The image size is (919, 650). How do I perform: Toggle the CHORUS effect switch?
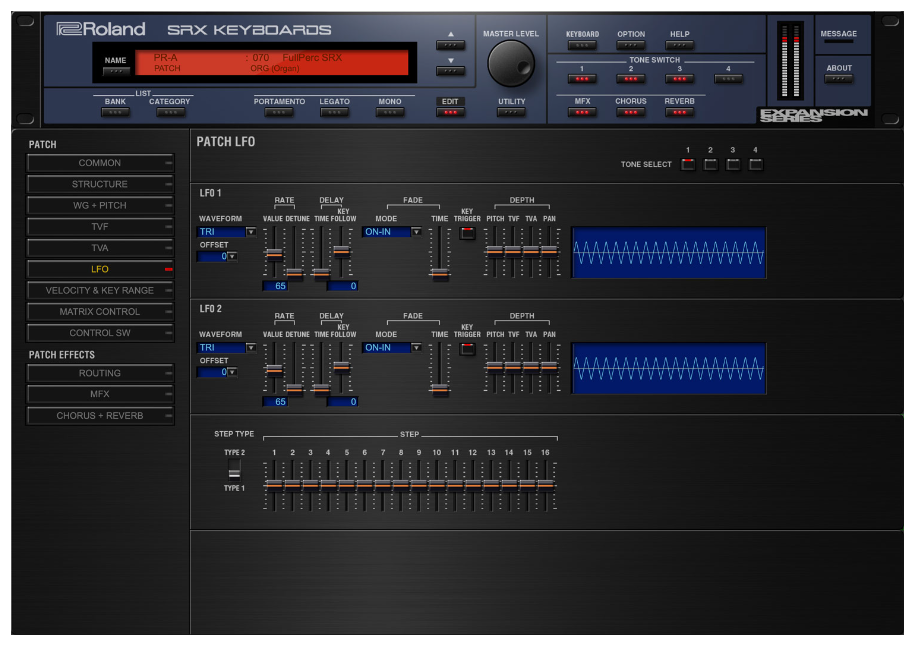[x=631, y=112]
